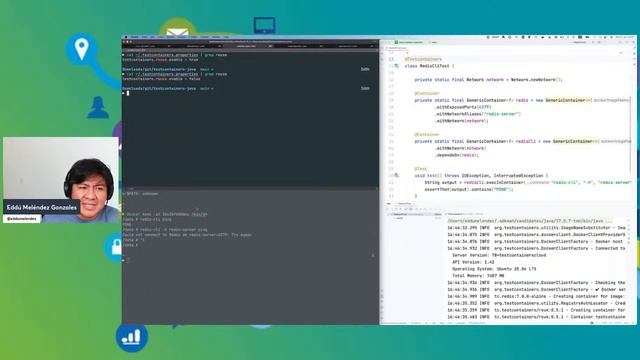
Task: Click the redis-cli -h redis-server ping command
Action: coord(173,230)
